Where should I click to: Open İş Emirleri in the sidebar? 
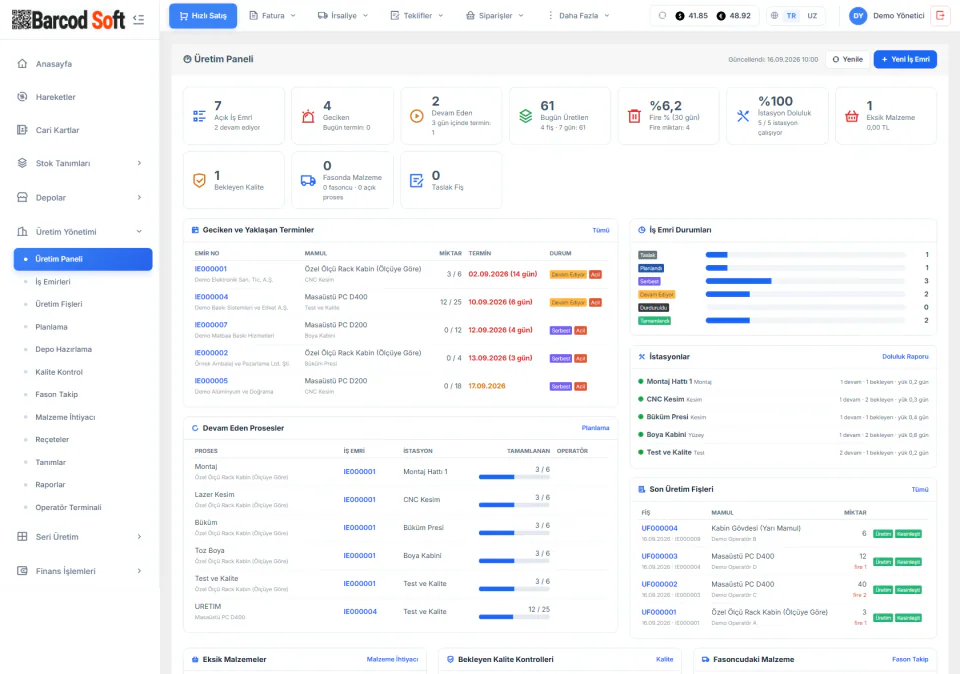click(x=53, y=282)
